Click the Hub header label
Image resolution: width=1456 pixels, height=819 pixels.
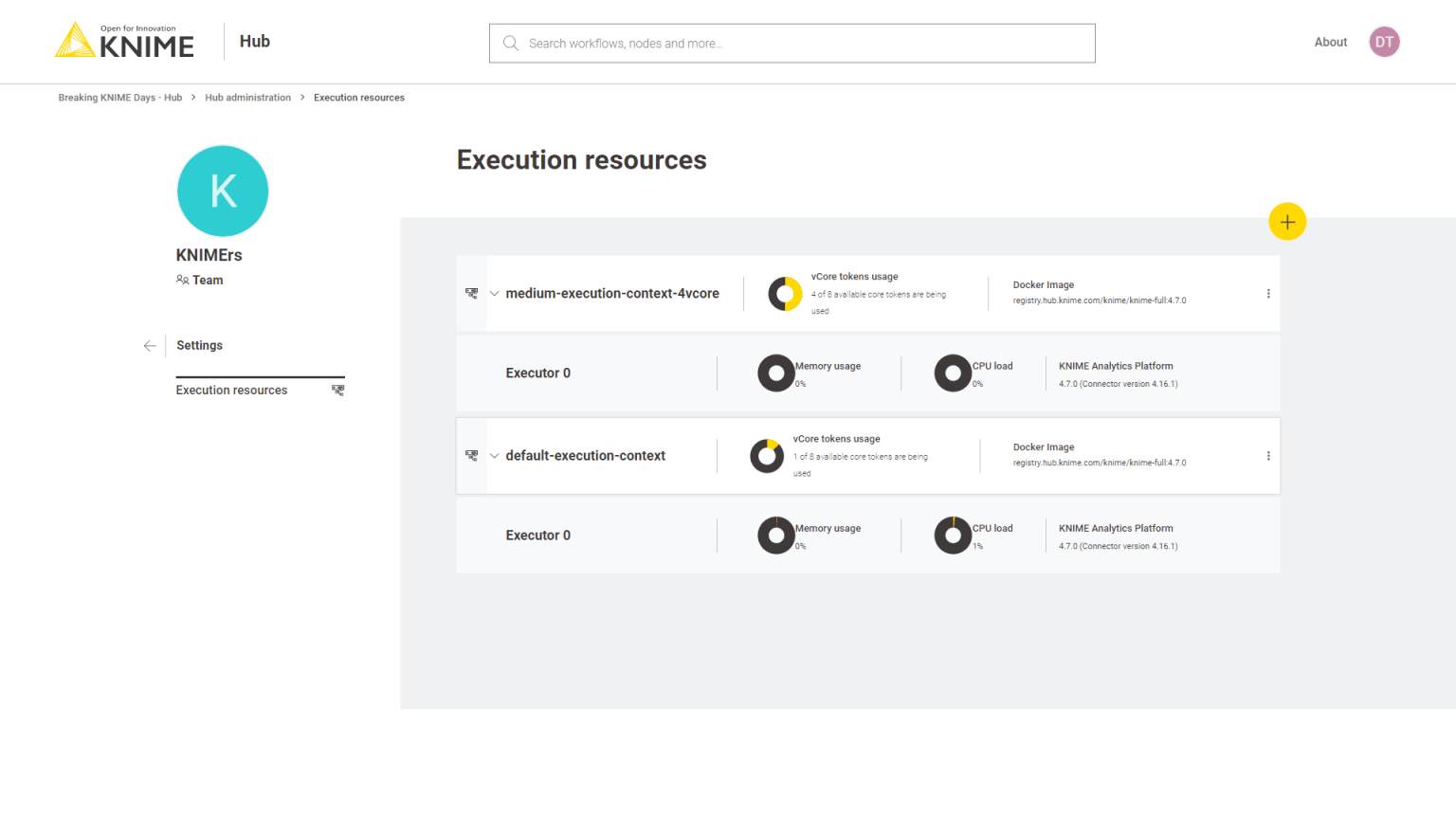[x=255, y=42]
